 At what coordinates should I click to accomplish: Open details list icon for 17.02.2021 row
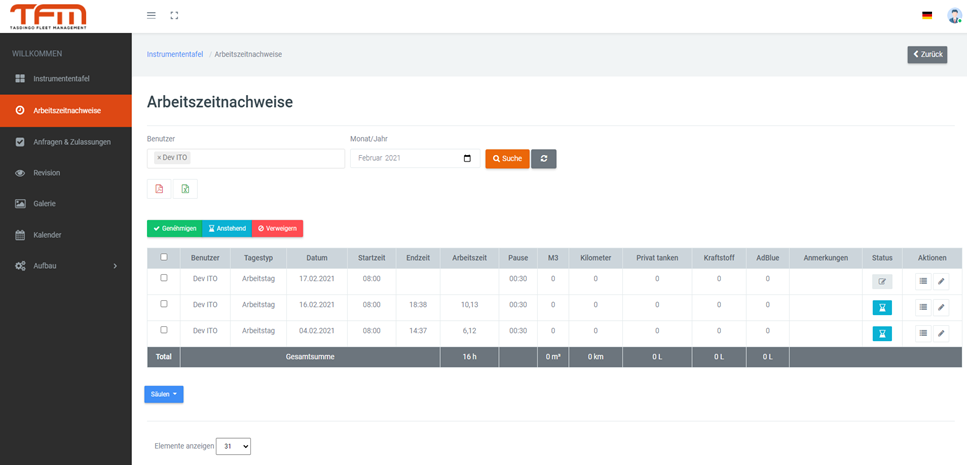click(923, 281)
